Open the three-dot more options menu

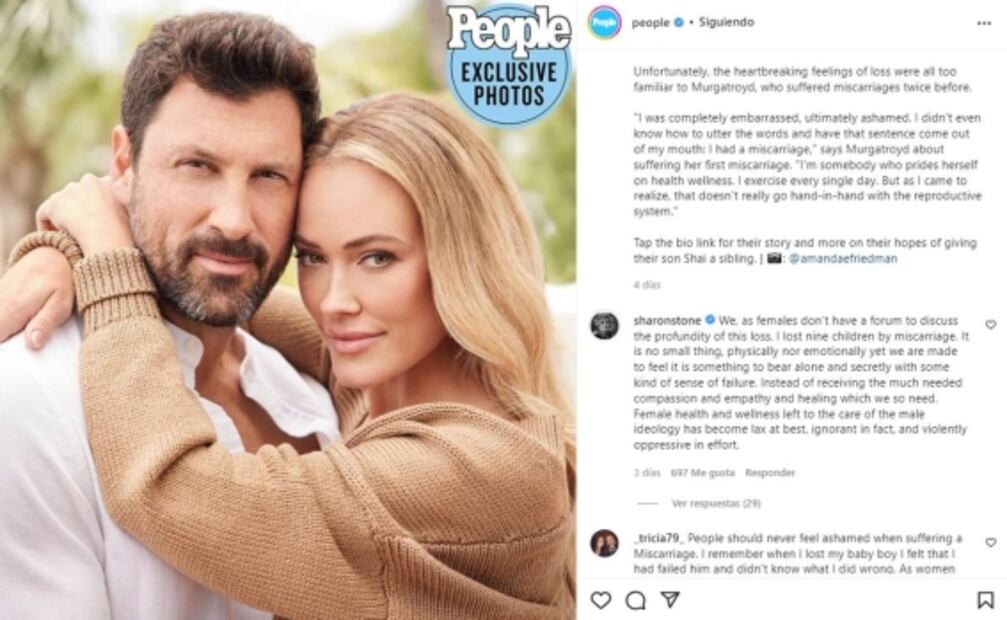point(984,23)
